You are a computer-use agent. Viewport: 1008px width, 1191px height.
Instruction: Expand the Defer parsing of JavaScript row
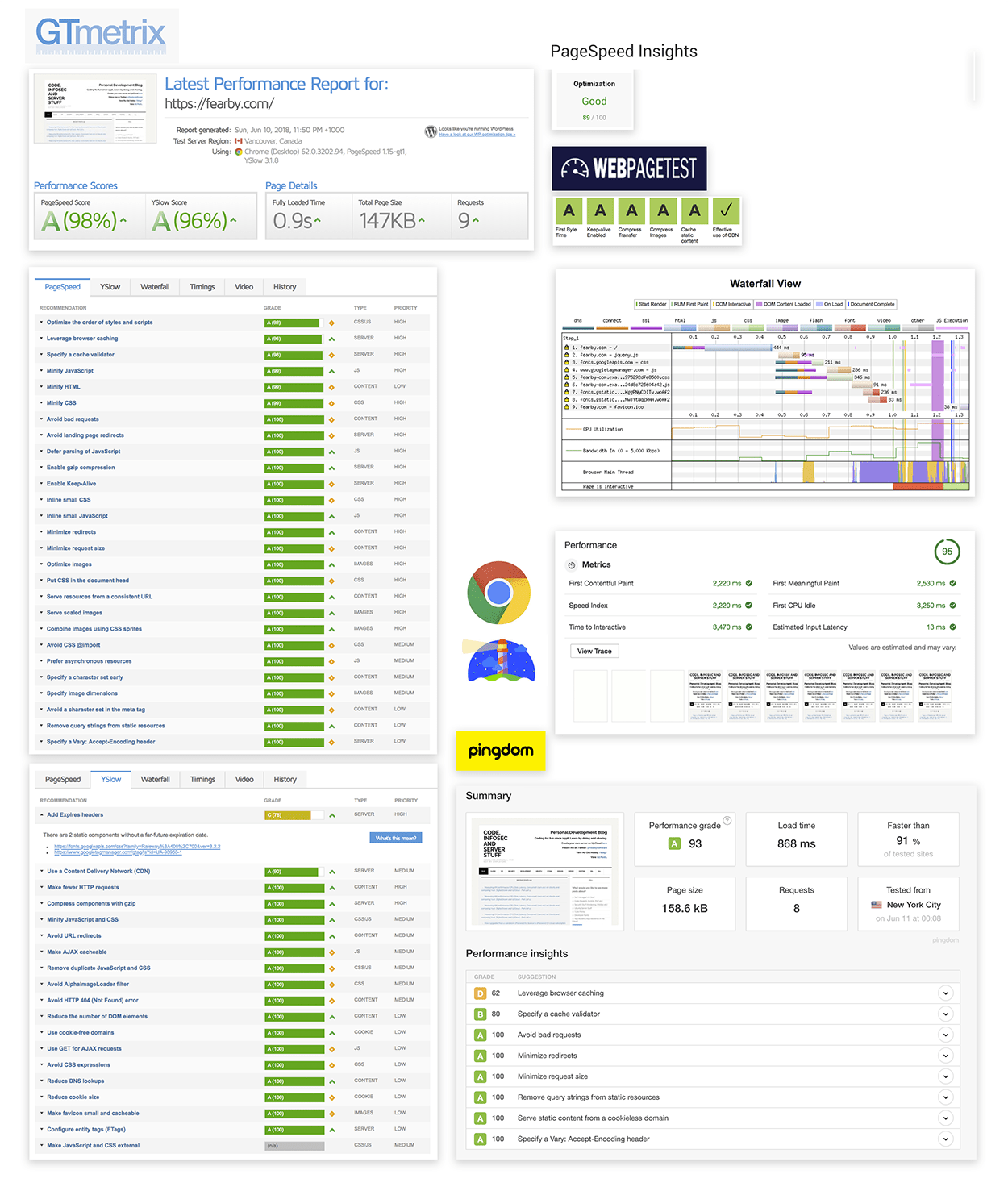point(41,452)
